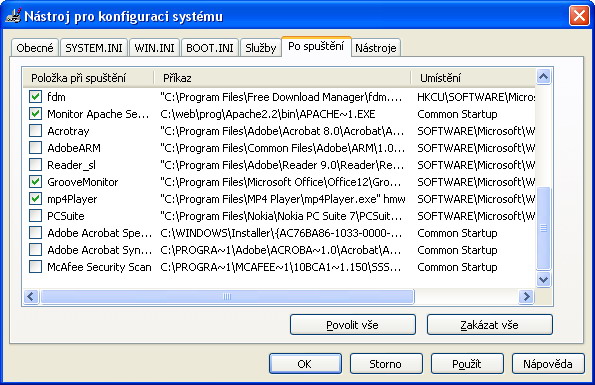
Task: Sort by the Umístění column header
Action: pos(473,78)
